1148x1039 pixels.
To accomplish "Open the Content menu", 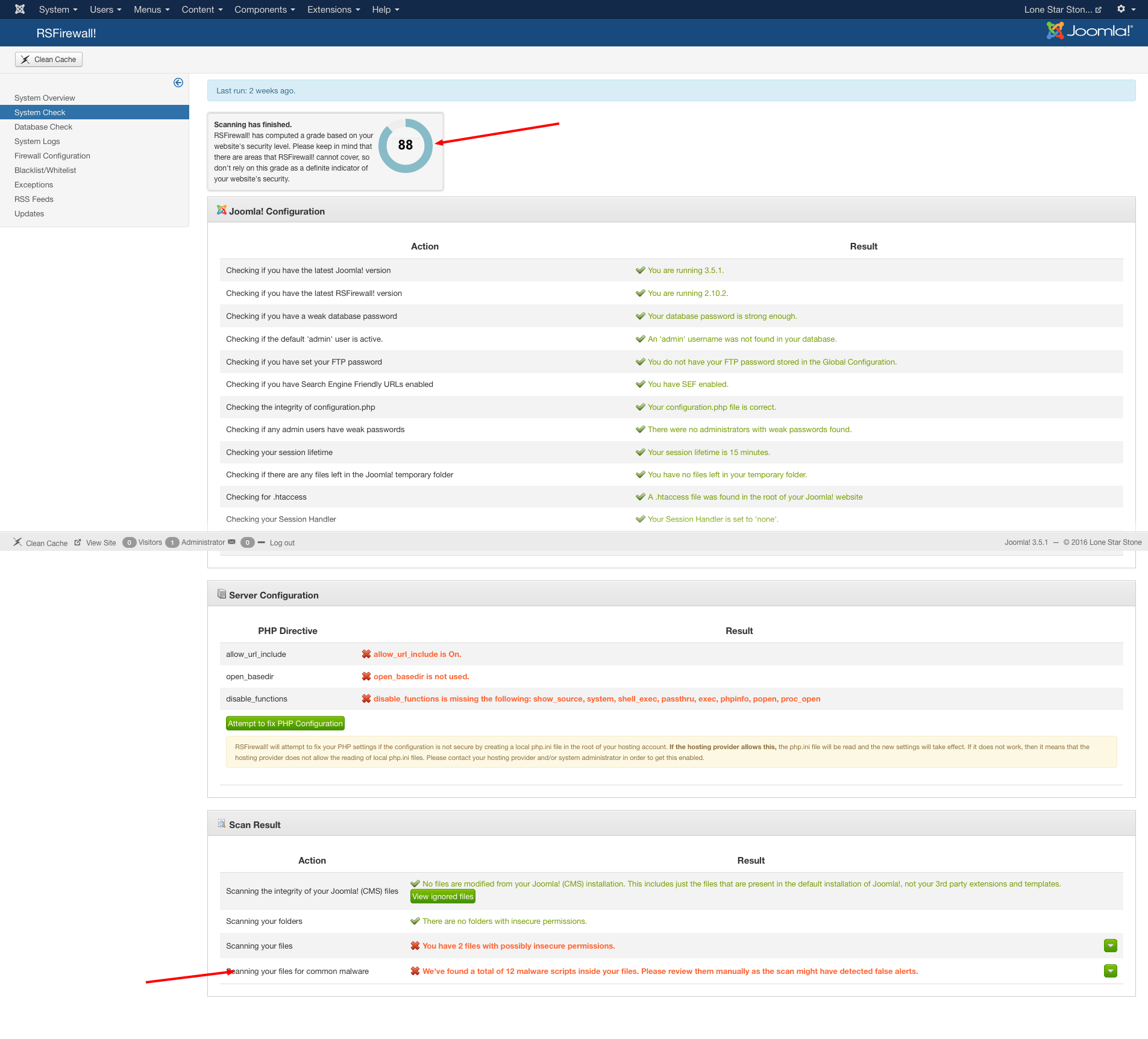I will click(202, 9).
